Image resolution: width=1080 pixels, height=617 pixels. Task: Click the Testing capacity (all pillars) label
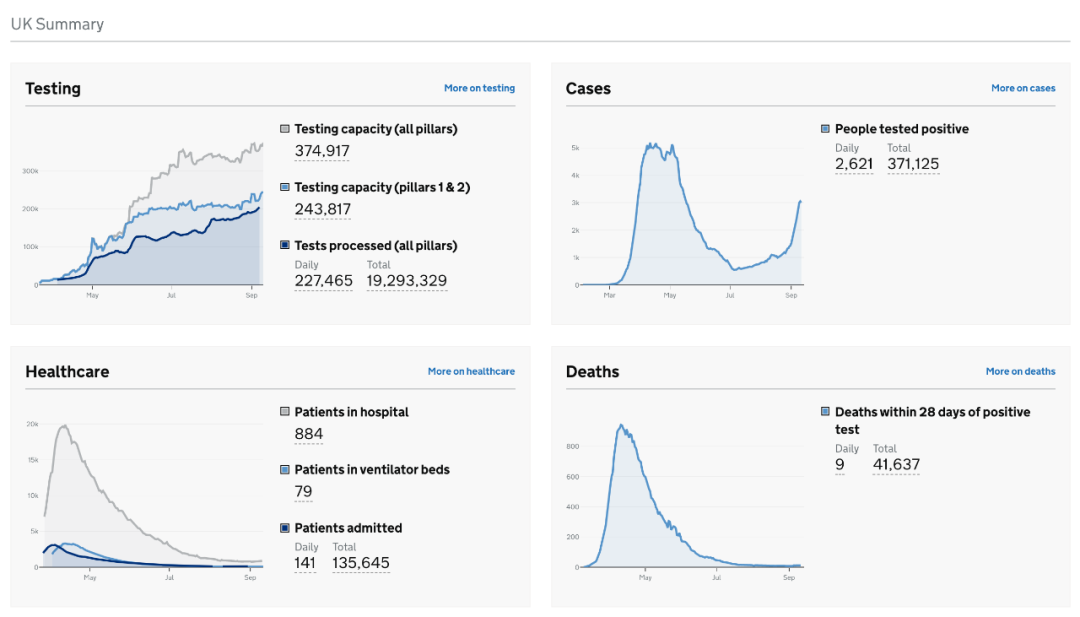click(376, 129)
